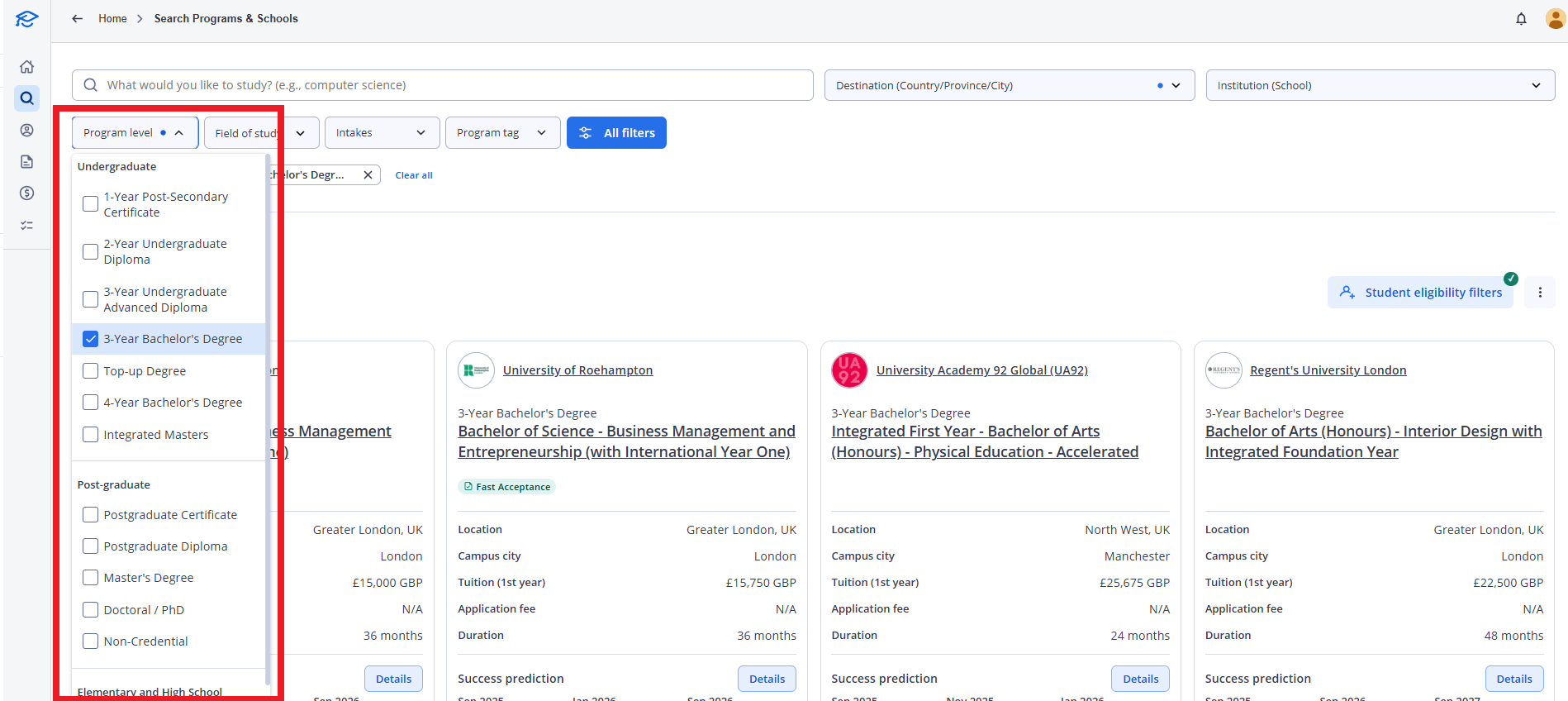Image resolution: width=1568 pixels, height=701 pixels.
Task: Click Details on Roehampton card
Action: coord(767,679)
